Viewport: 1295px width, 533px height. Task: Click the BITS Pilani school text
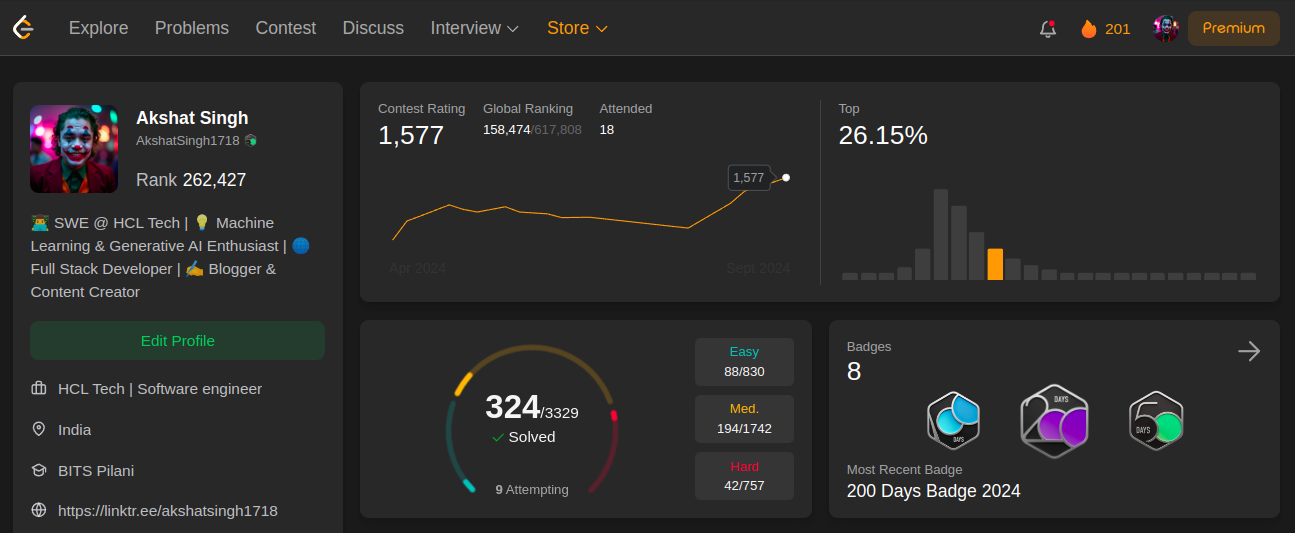(x=96, y=470)
